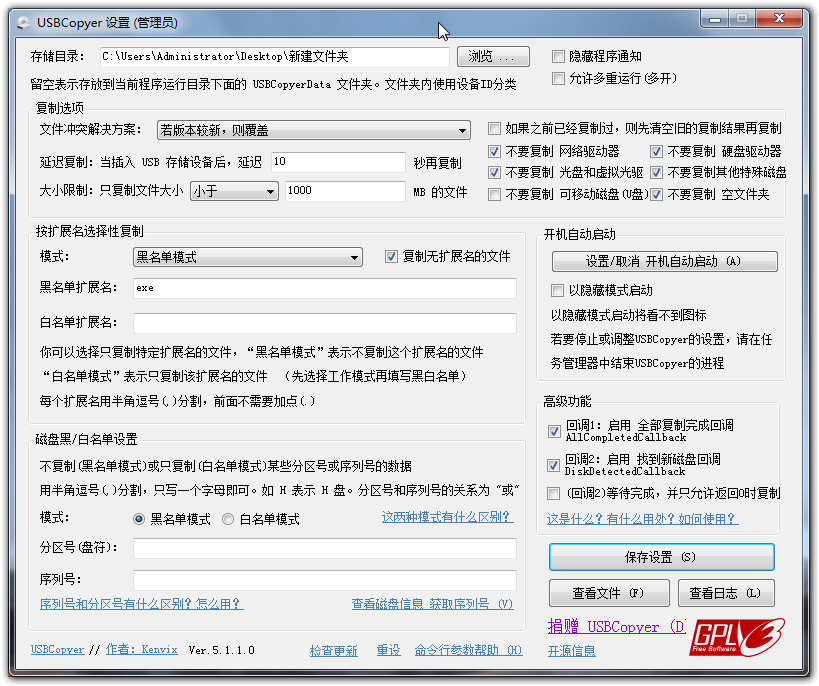Screen dimensions: 819x686
Task: Open 查看磁盘信息 获取序列号 (V) link
Action: pyautogui.click(x=432, y=604)
